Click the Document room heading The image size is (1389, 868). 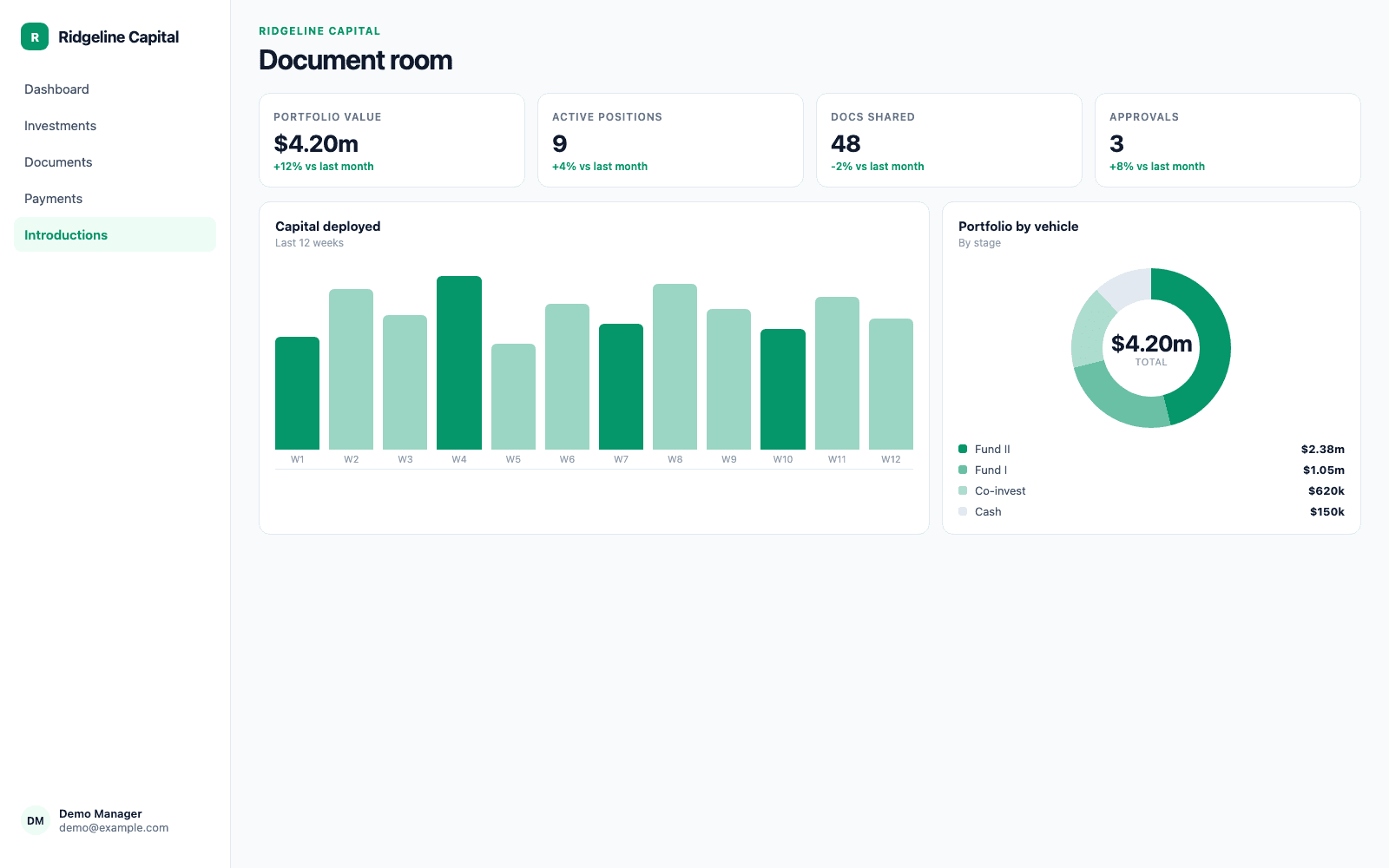[356, 60]
